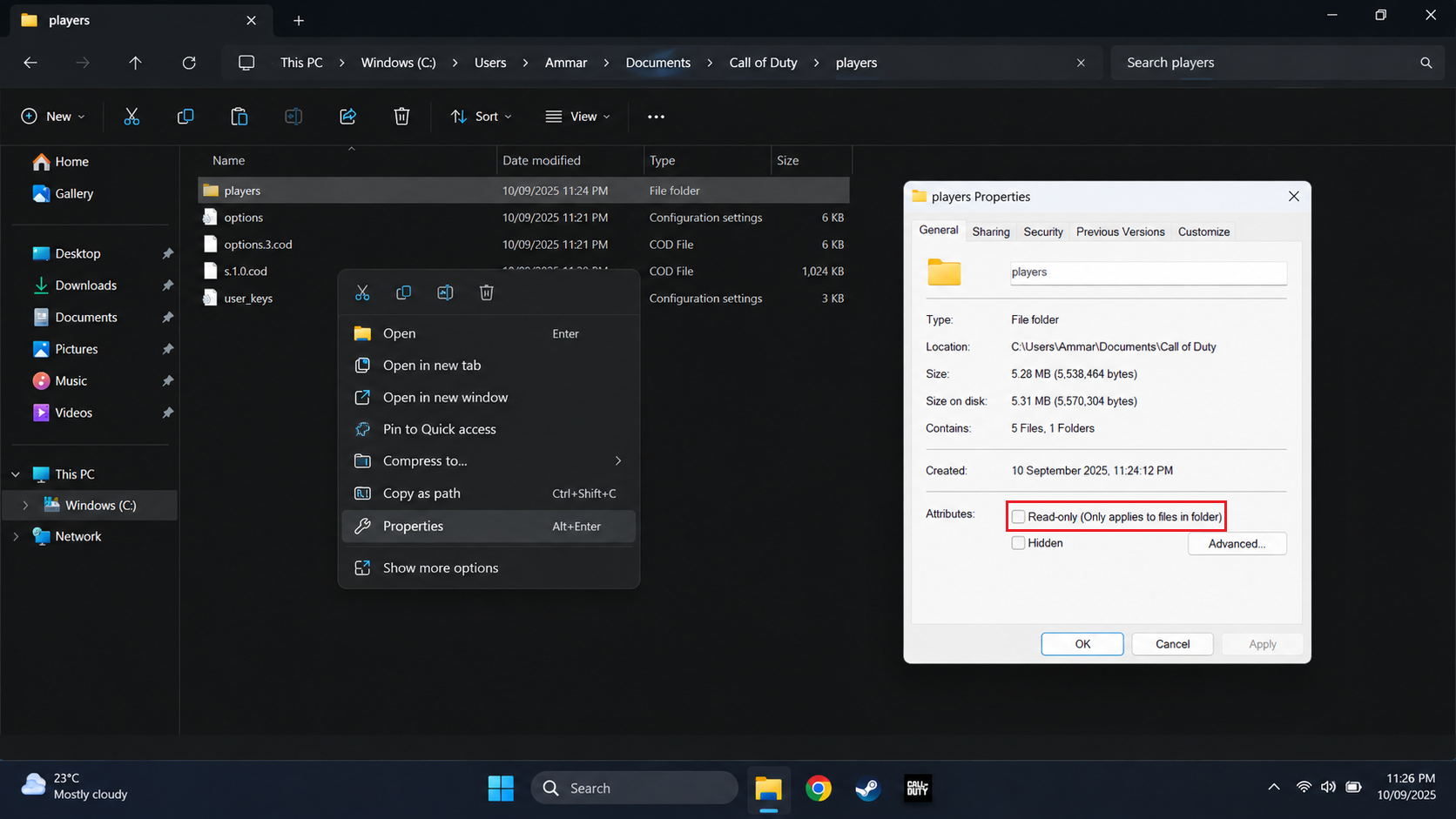
Task: Click the Delete trash icon in the toolbar
Action: point(401,117)
